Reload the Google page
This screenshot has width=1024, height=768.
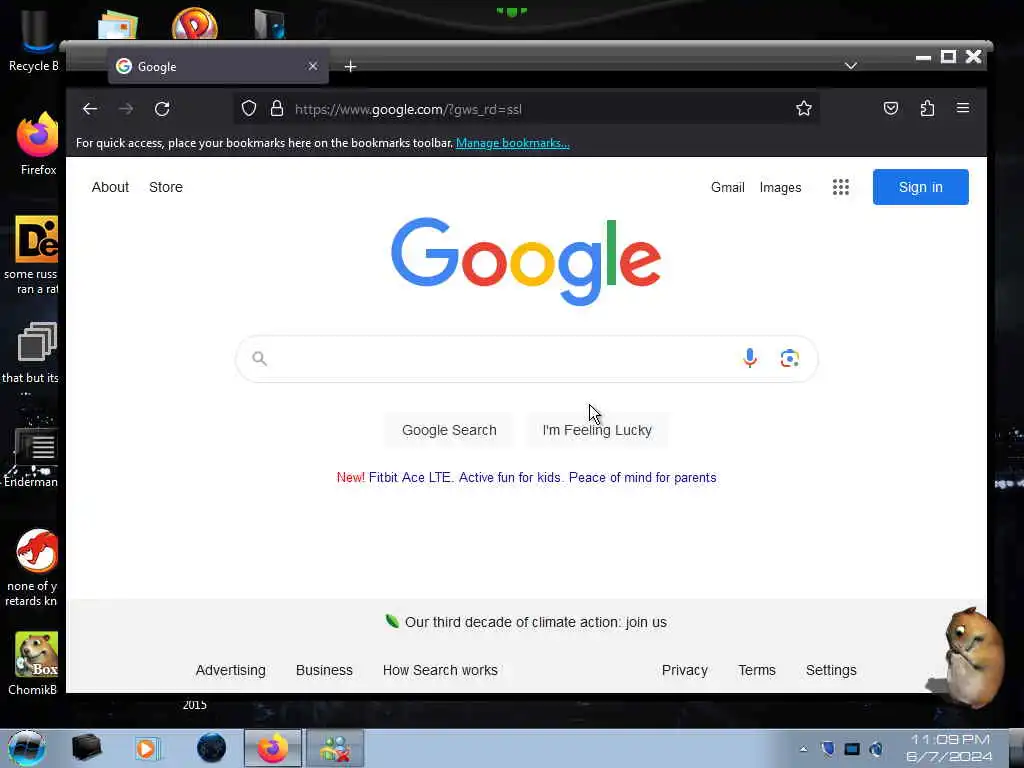tap(162, 108)
